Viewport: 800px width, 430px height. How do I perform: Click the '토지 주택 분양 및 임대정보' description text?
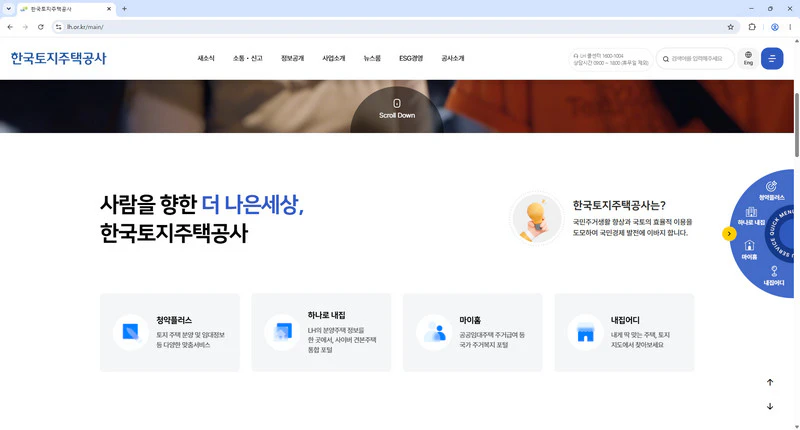point(190,335)
